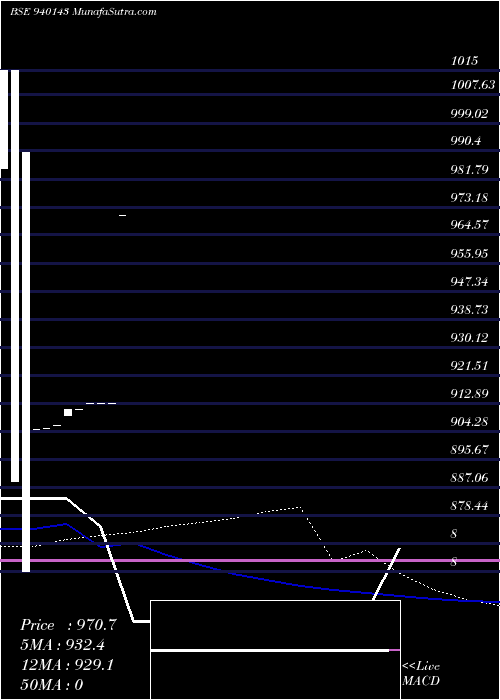Click the 1015 price level label
Viewport: 500px width, 700px height.
(x=465, y=61)
